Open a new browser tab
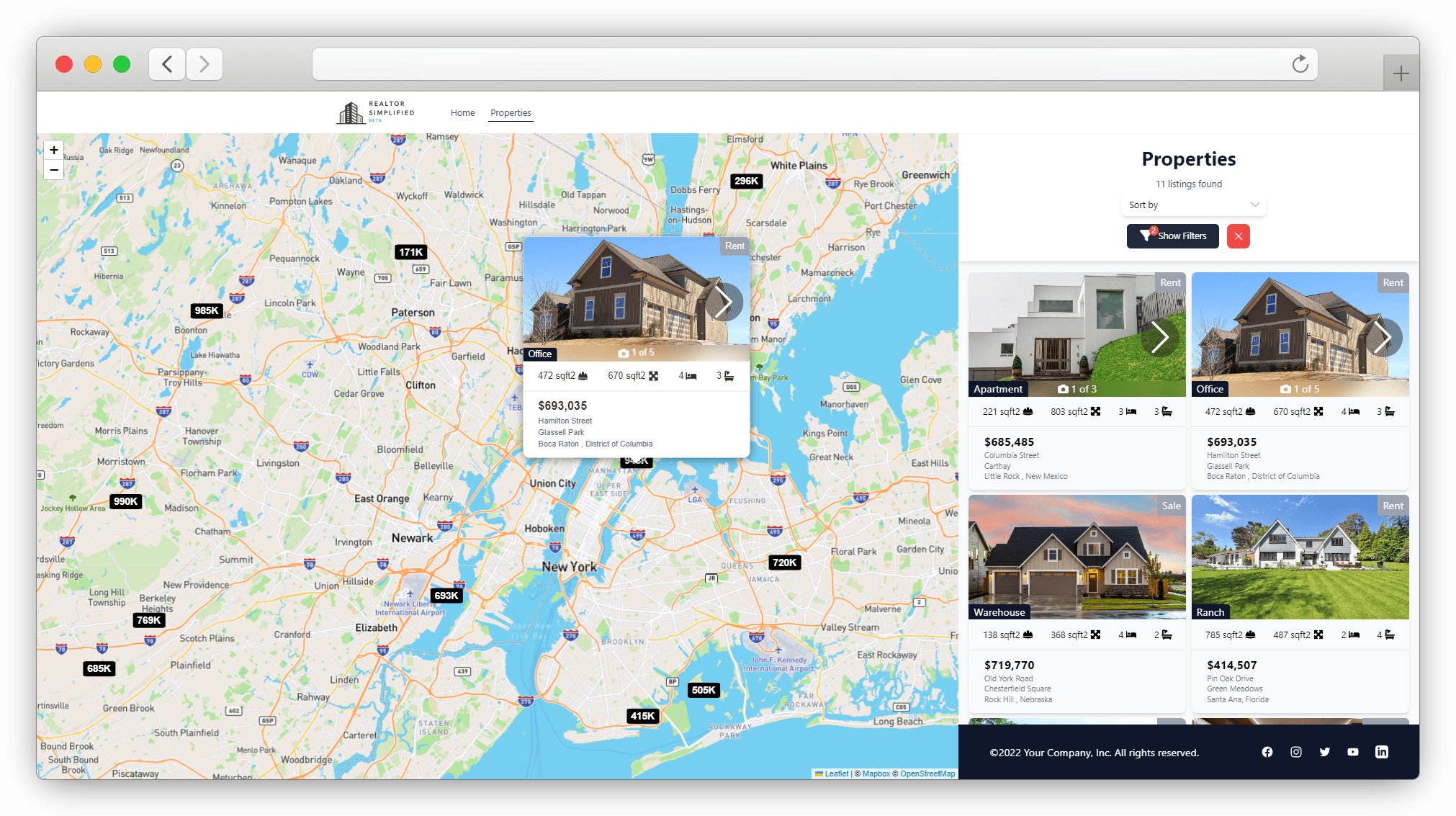Image resolution: width=1456 pixels, height=816 pixels. (1401, 73)
